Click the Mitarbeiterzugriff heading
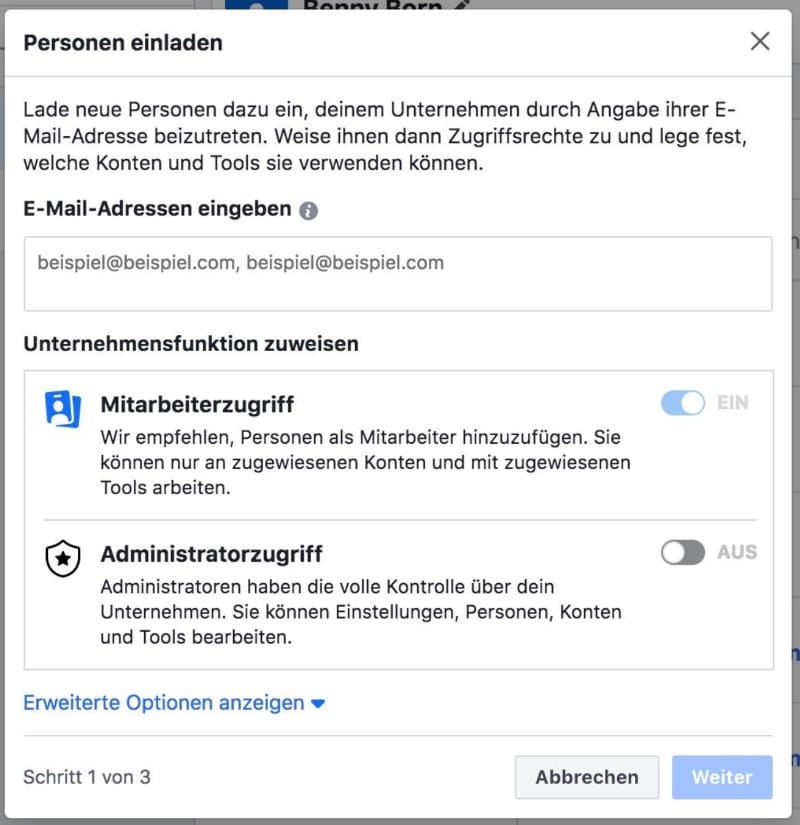Image resolution: width=800 pixels, height=825 pixels. point(198,405)
